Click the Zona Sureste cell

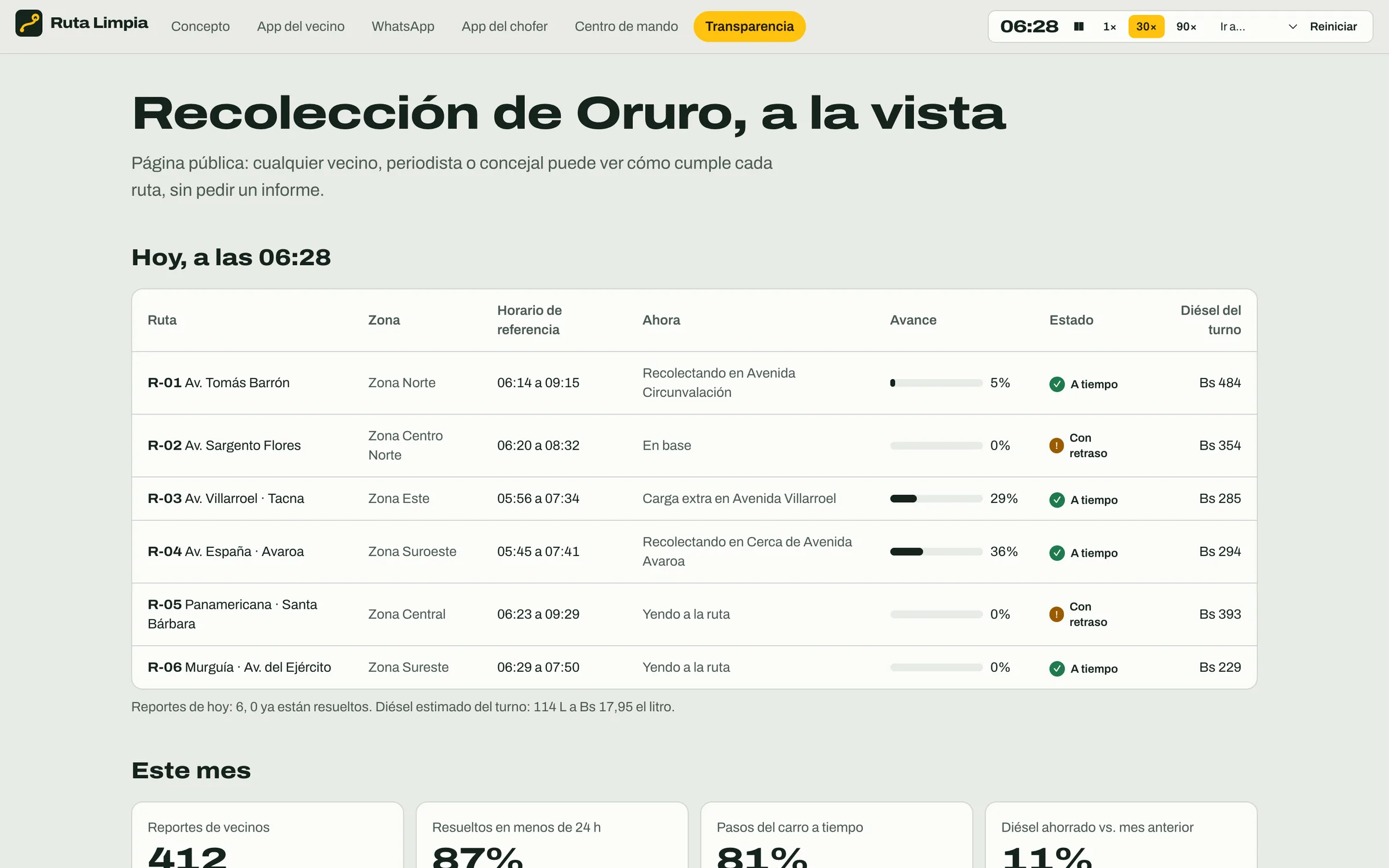tap(408, 668)
